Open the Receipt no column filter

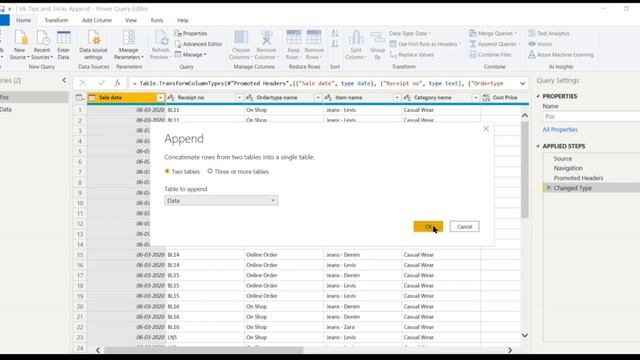tap(239, 98)
